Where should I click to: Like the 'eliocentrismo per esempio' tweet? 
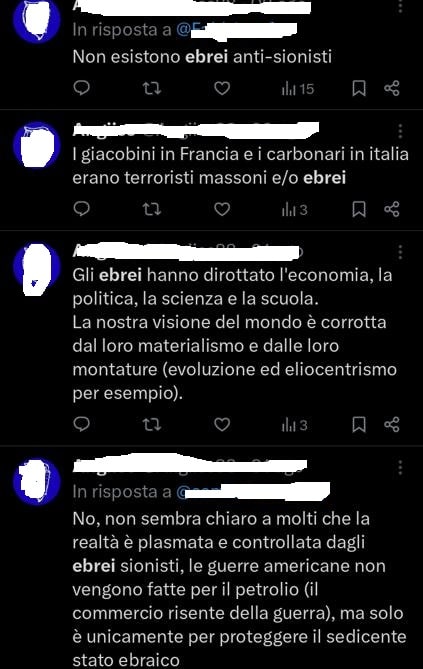point(222,424)
